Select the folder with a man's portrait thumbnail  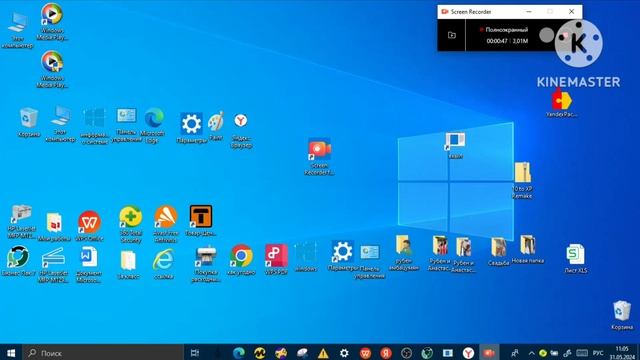[404, 253]
